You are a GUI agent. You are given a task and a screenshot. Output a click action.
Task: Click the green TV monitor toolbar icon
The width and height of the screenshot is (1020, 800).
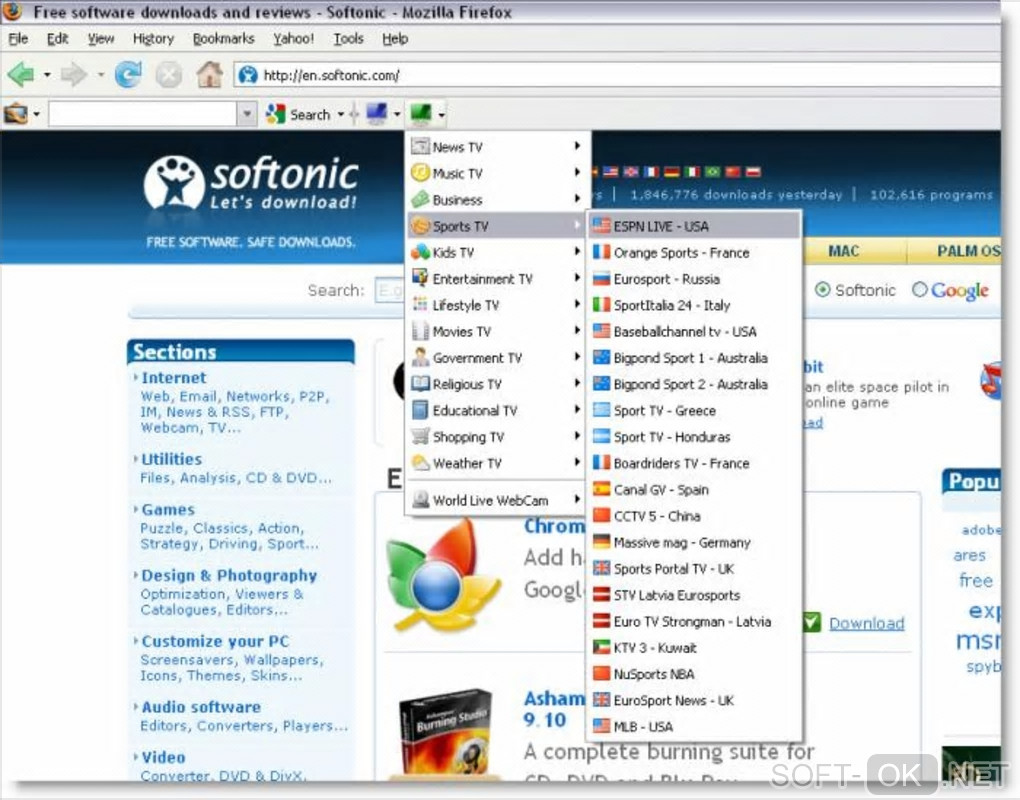421,114
